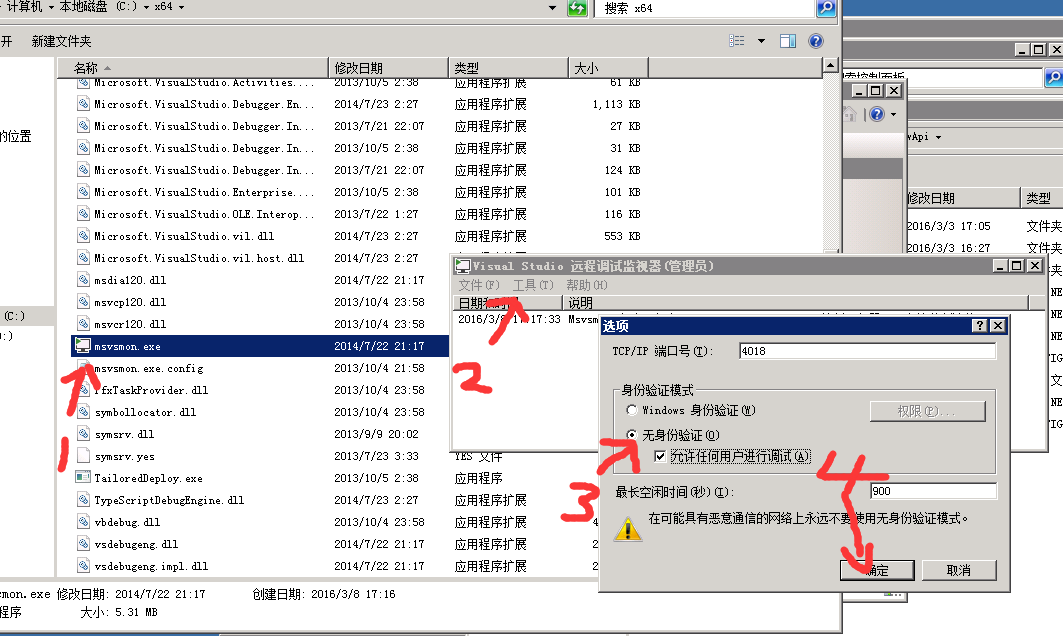The width and height of the screenshot is (1063, 636).
Task: Select Windows 身份验证 radio button
Action: pyautogui.click(x=632, y=410)
